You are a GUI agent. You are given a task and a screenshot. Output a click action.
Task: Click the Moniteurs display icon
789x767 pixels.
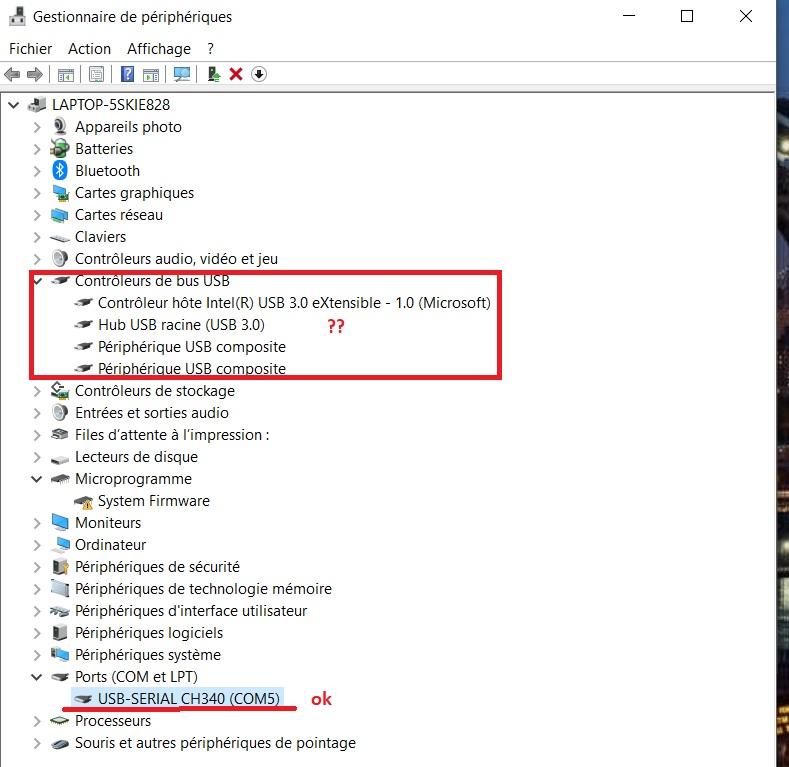(x=60, y=522)
